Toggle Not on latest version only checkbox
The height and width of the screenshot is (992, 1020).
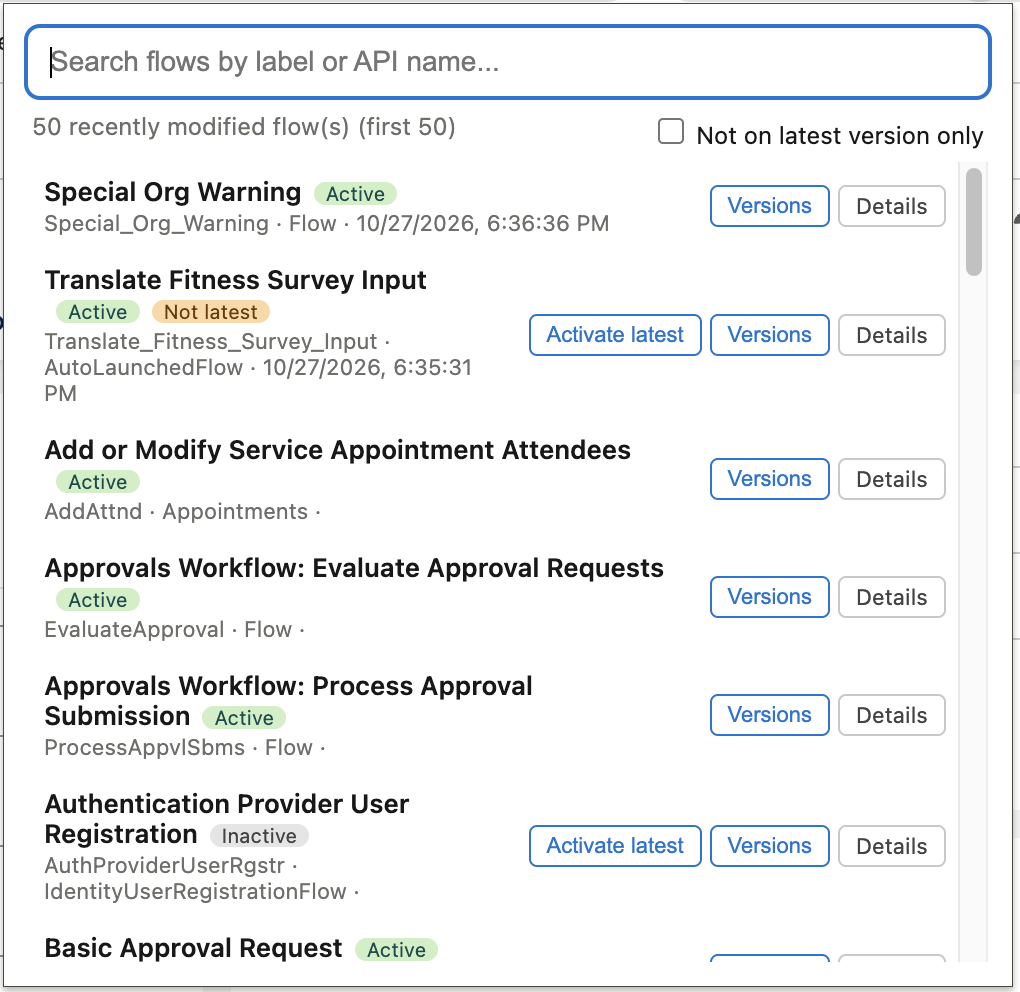pos(671,131)
